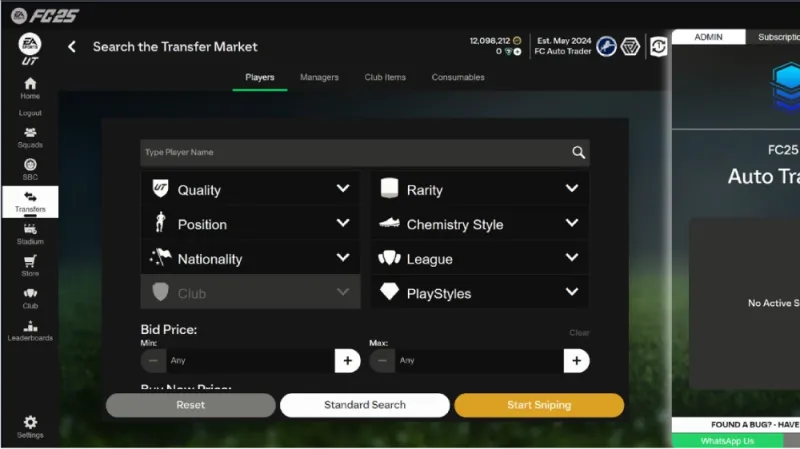The height and width of the screenshot is (449, 800).
Task: Click the search magnifier icon
Action: (x=578, y=152)
